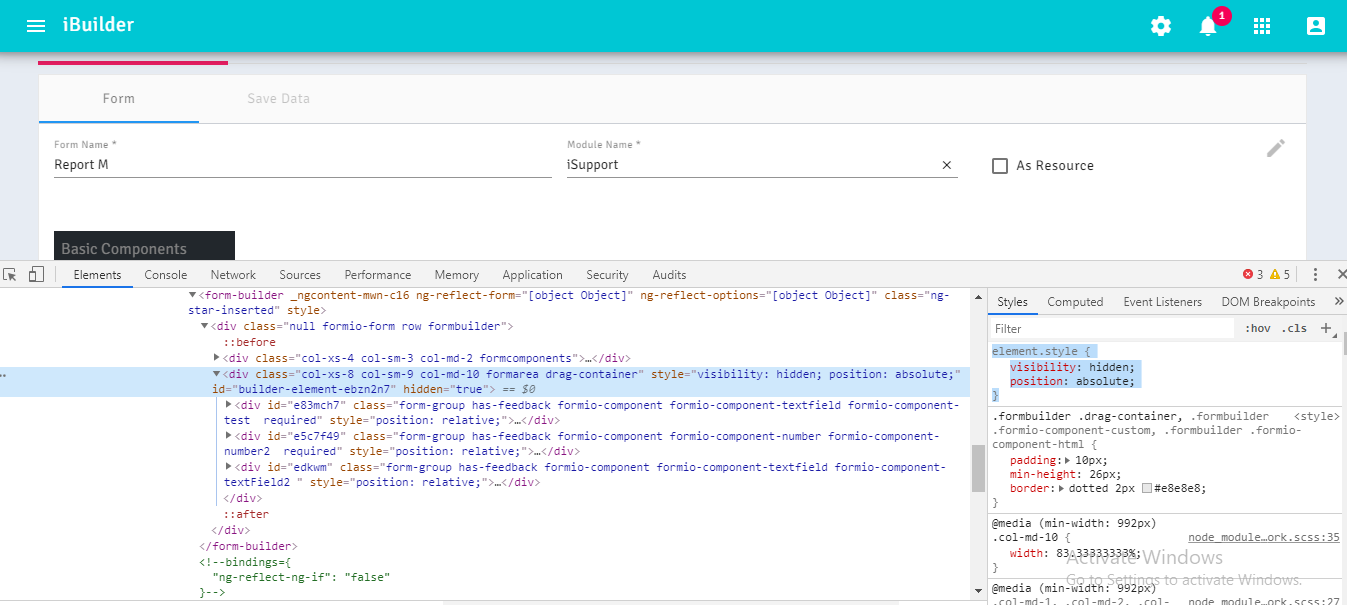
Task: Open the DevTools three-dot customize menu
Action: [x=1316, y=274]
